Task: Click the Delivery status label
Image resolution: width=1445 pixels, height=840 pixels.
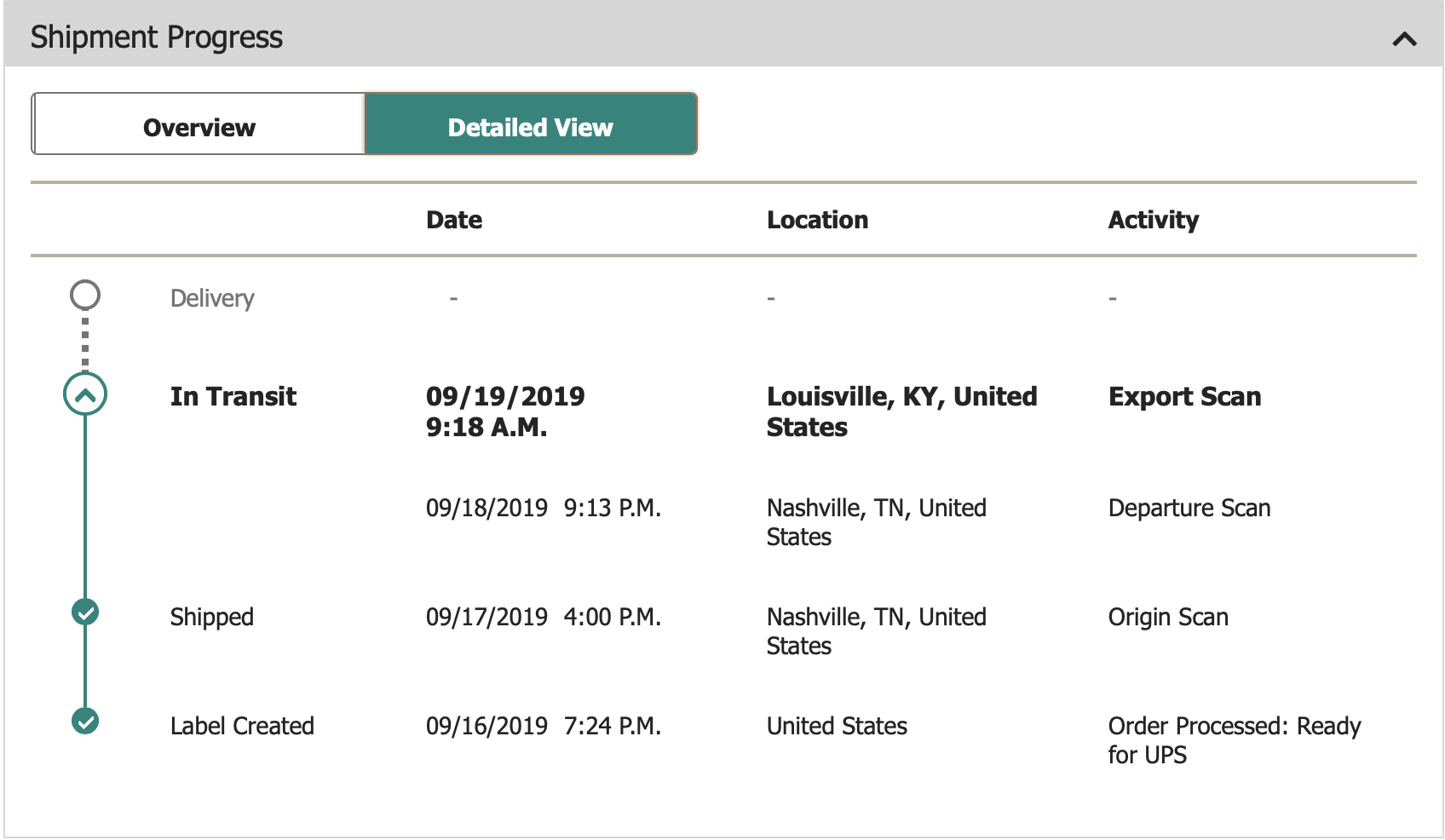Action: pos(212,298)
